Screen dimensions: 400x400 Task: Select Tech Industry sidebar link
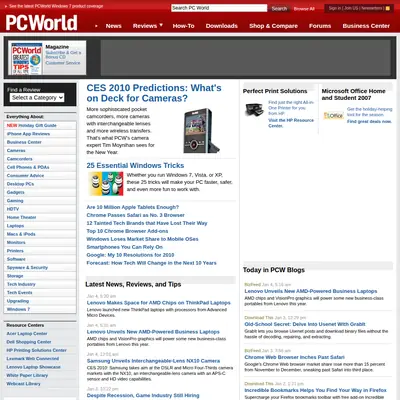click(x=21, y=284)
